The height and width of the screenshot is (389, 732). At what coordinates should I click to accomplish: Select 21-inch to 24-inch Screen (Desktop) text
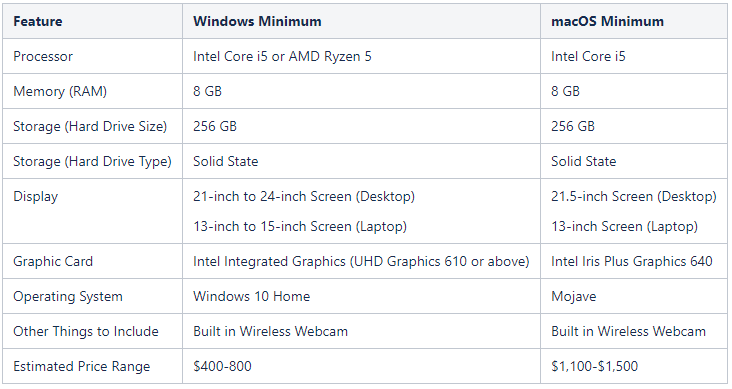click(x=304, y=197)
